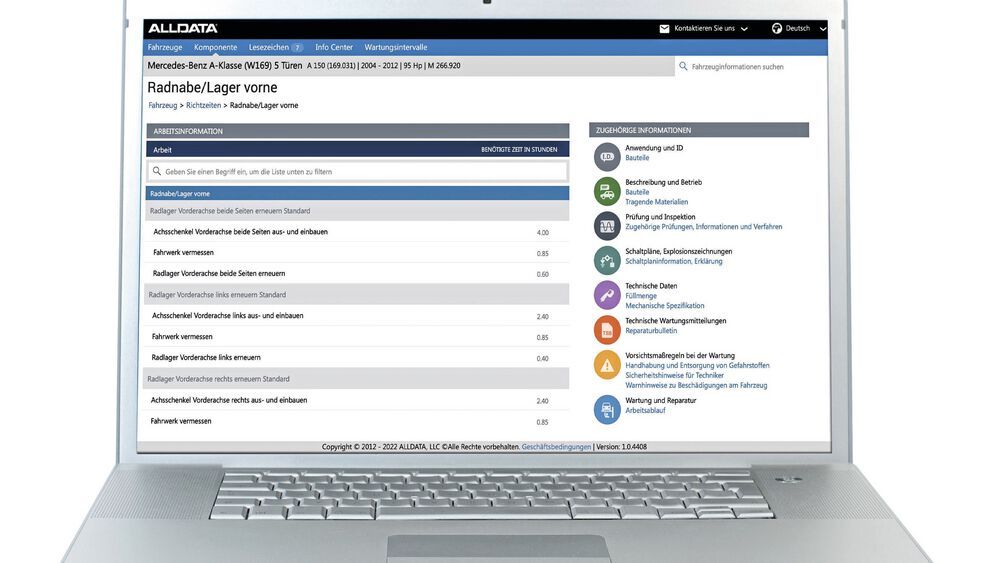
Task: Open Zugehörige Prüfungen, Informationen und Verfahren link
Action: pyautogui.click(x=703, y=226)
